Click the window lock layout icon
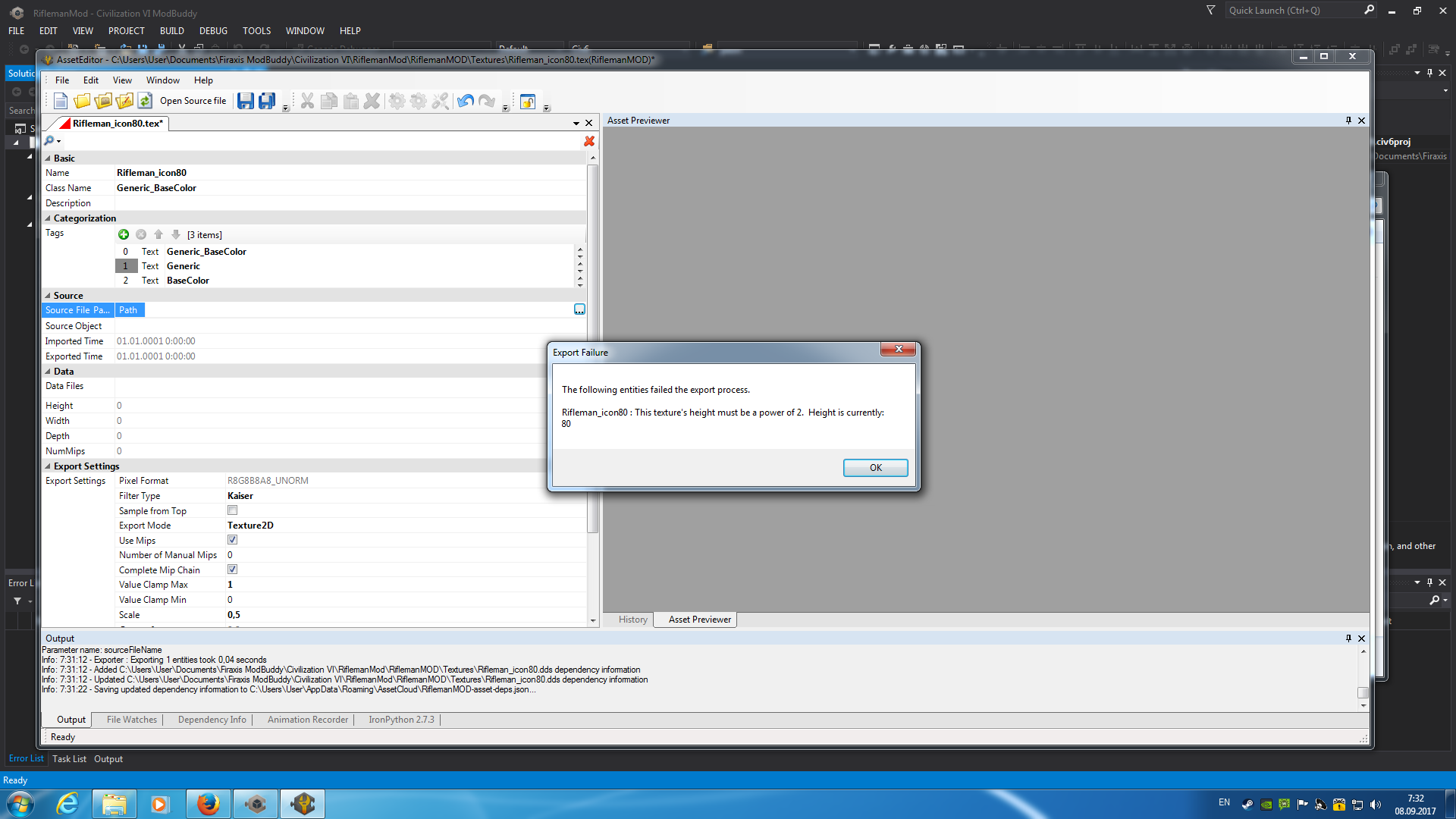This screenshot has width=1456, height=819. tap(528, 101)
